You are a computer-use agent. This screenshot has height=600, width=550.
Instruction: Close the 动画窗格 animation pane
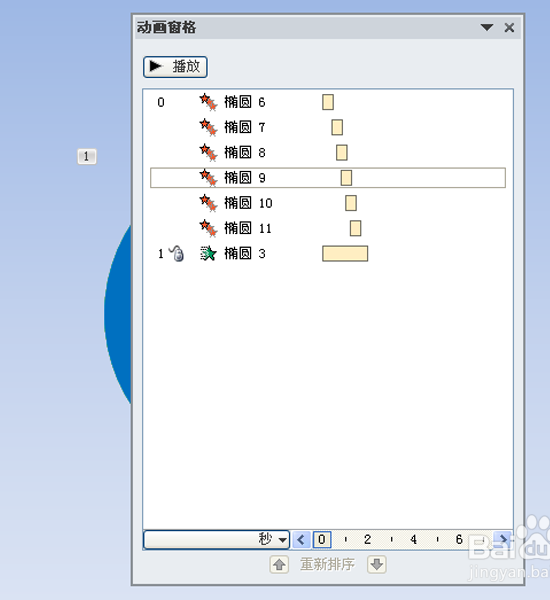pyautogui.click(x=509, y=28)
